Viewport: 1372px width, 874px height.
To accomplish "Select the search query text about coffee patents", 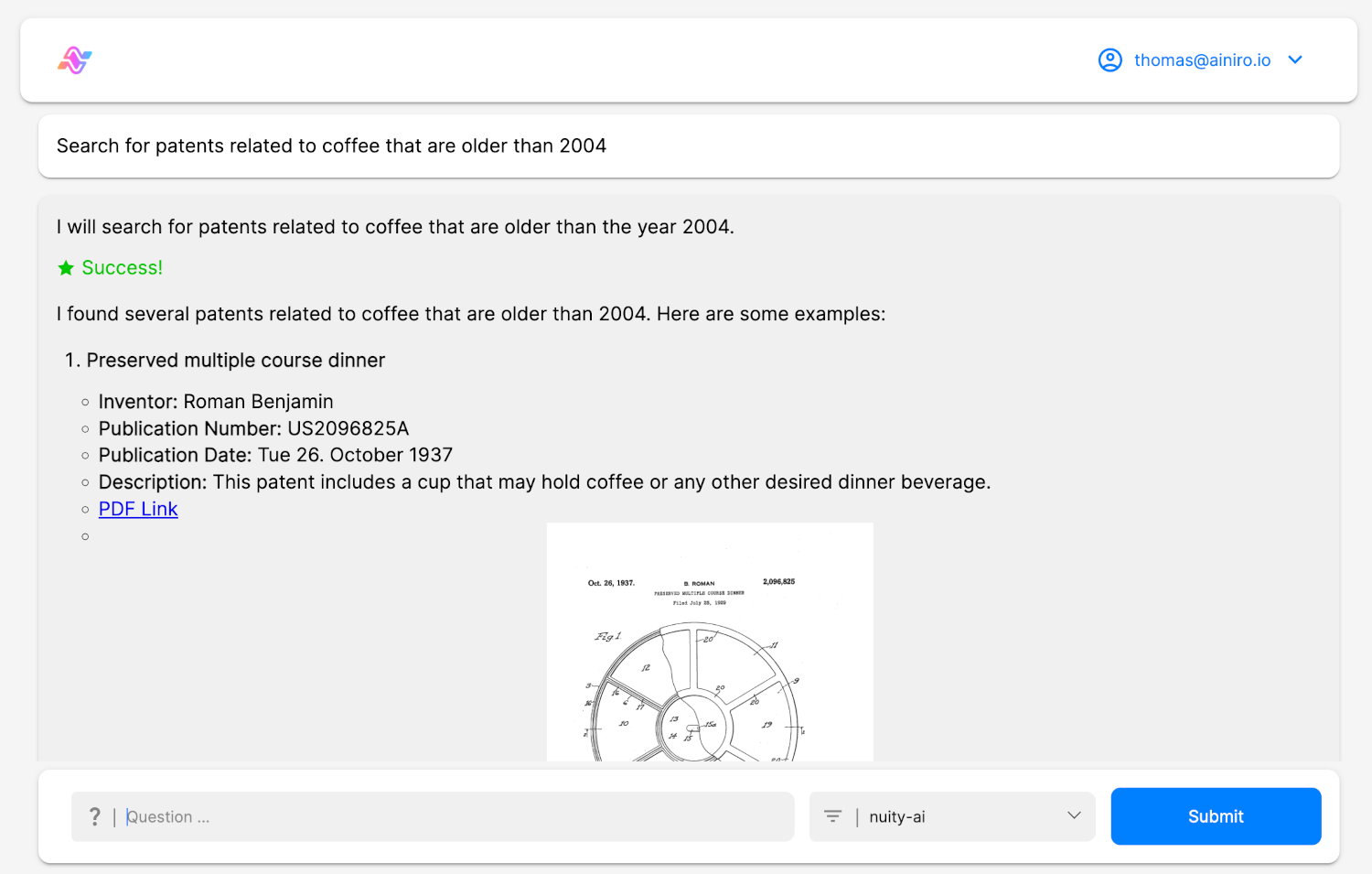I will (x=331, y=146).
